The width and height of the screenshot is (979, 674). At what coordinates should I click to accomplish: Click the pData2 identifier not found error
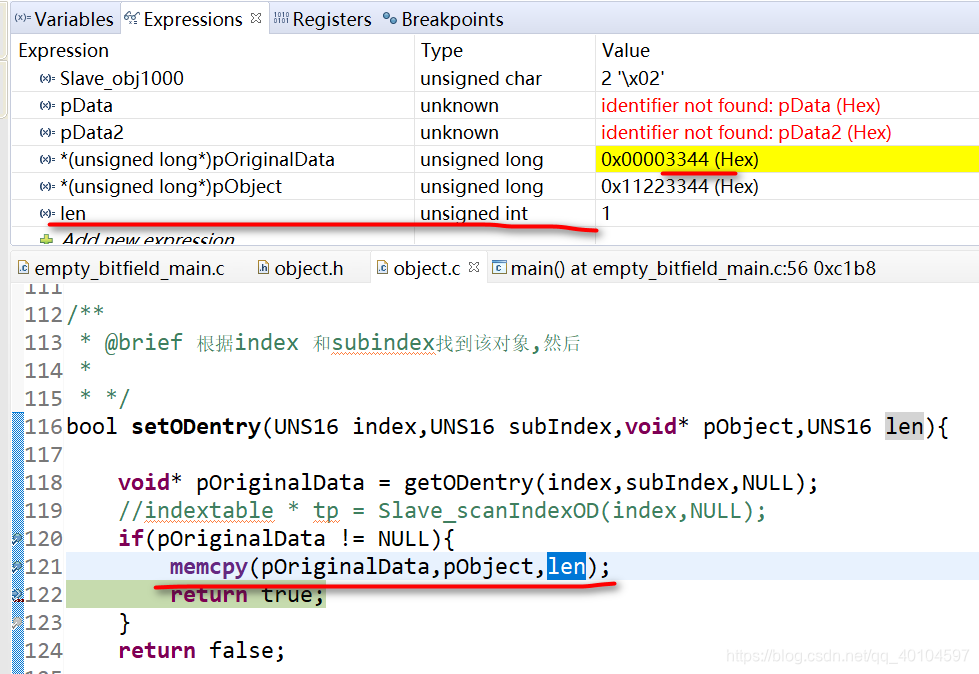coord(746,132)
